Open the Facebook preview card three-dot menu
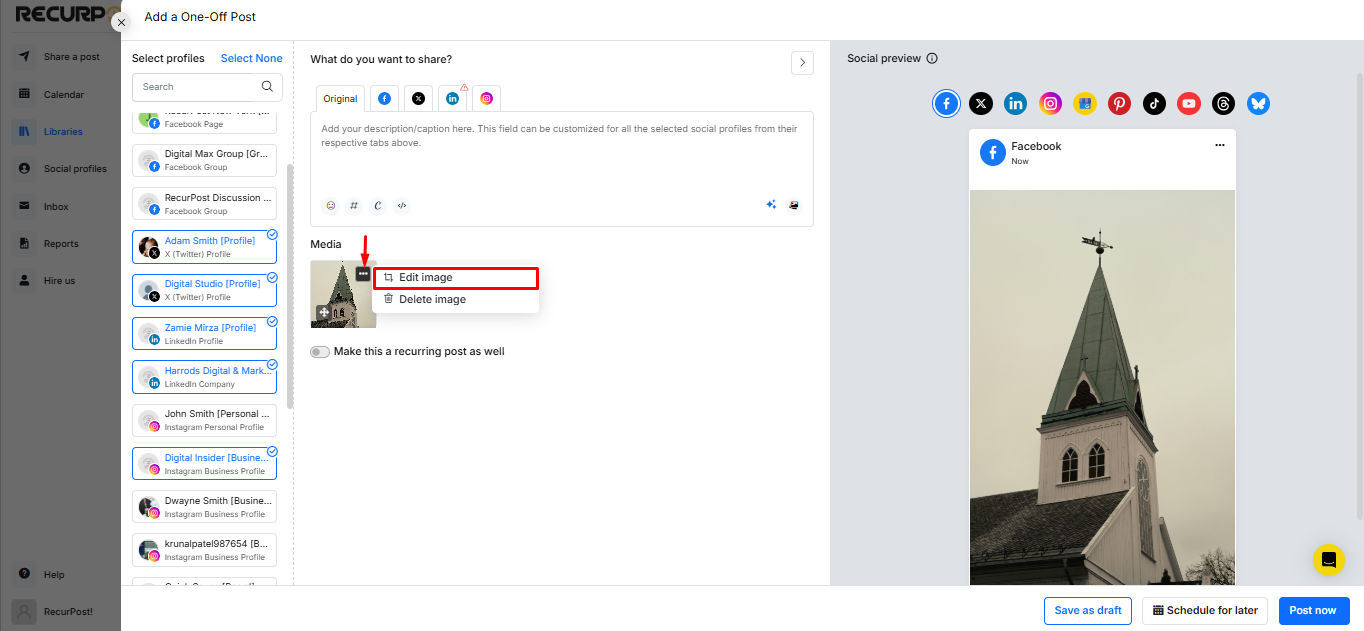1364x631 pixels. (x=1219, y=145)
